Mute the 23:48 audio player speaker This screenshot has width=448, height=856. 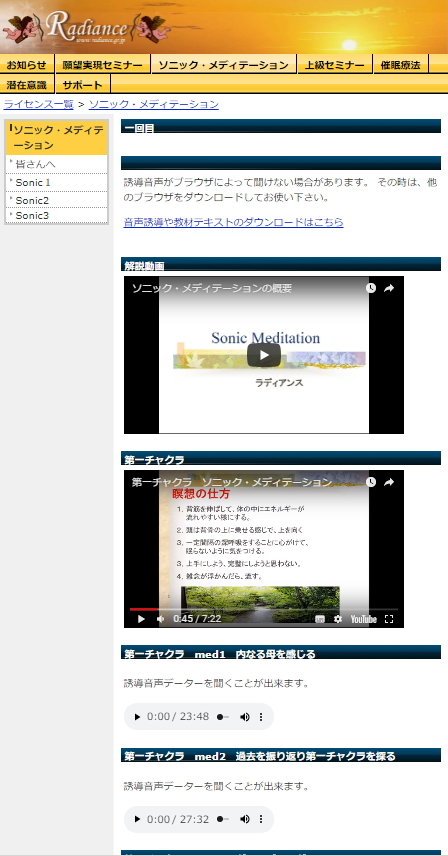point(244,717)
